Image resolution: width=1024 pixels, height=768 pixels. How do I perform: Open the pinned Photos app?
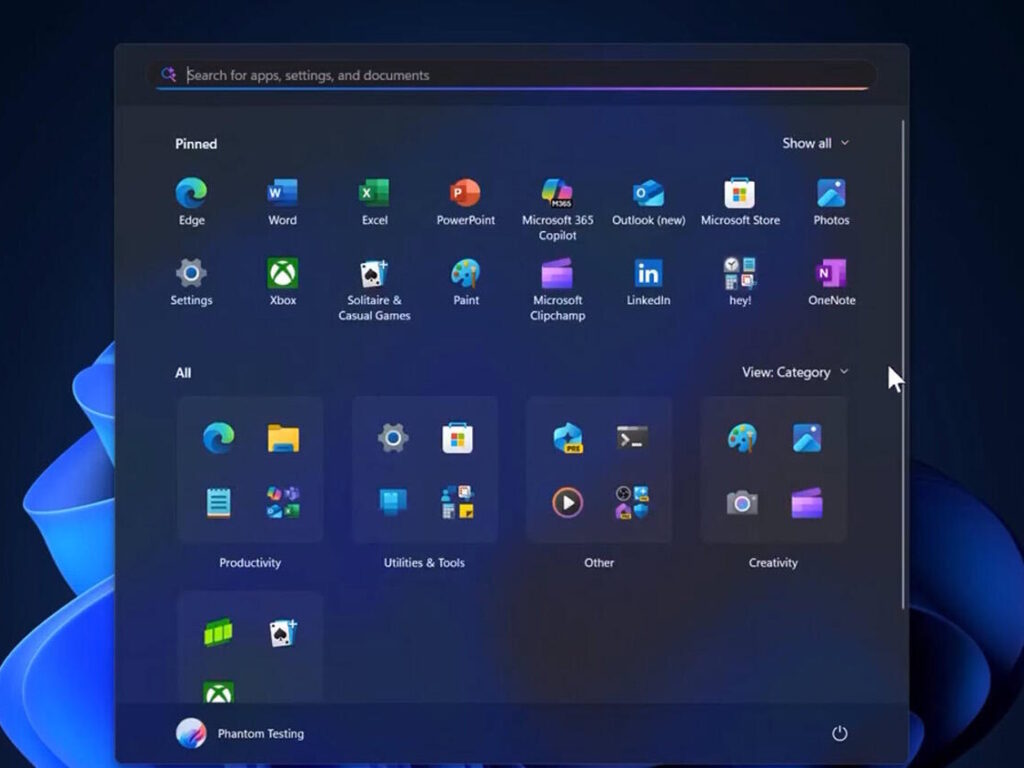831,201
